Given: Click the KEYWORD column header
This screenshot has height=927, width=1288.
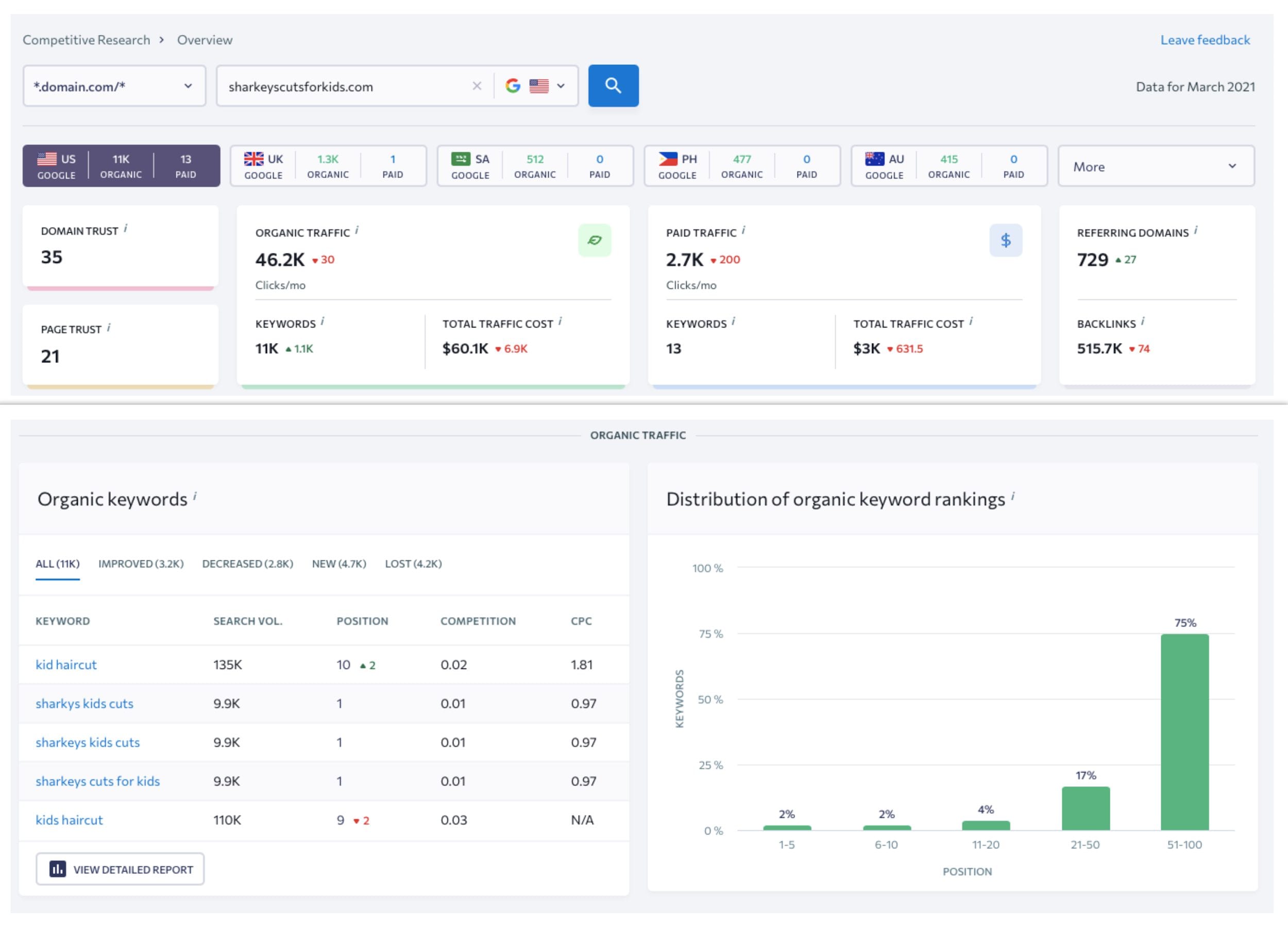Looking at the screenshot, I should 62,621.
